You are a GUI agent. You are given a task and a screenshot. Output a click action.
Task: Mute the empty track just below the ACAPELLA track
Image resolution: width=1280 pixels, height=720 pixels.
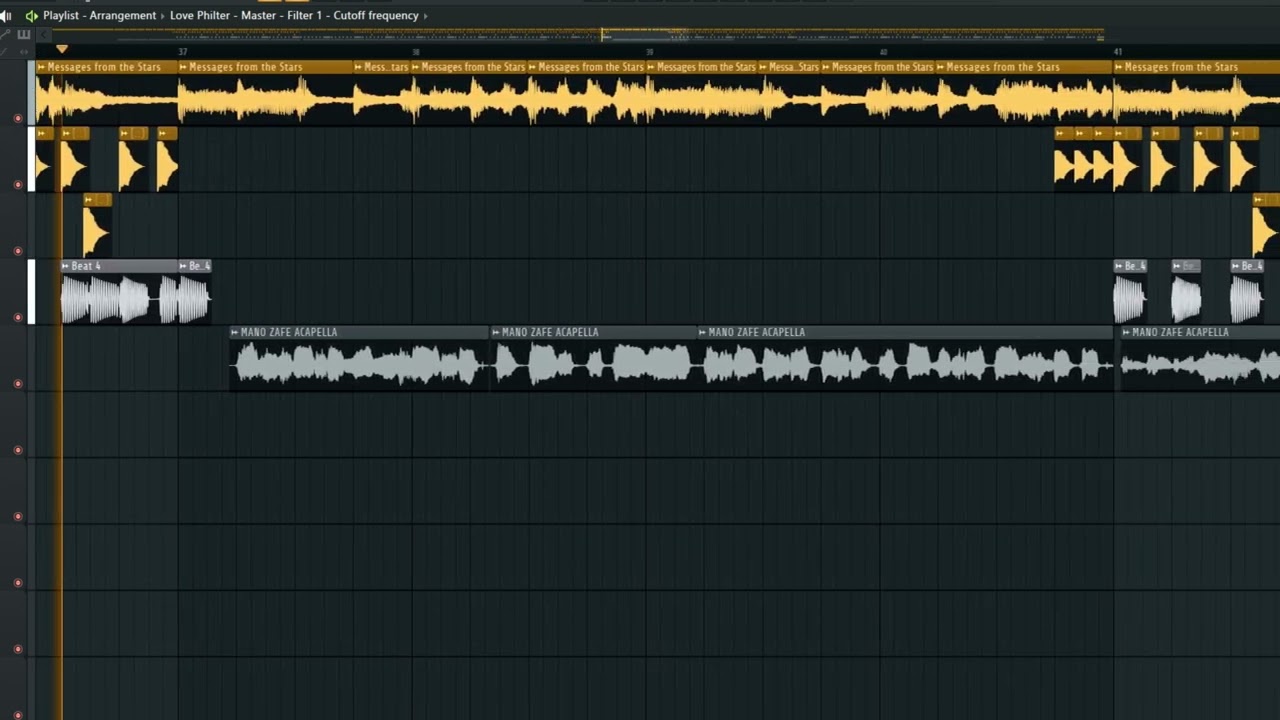point(17,450)
